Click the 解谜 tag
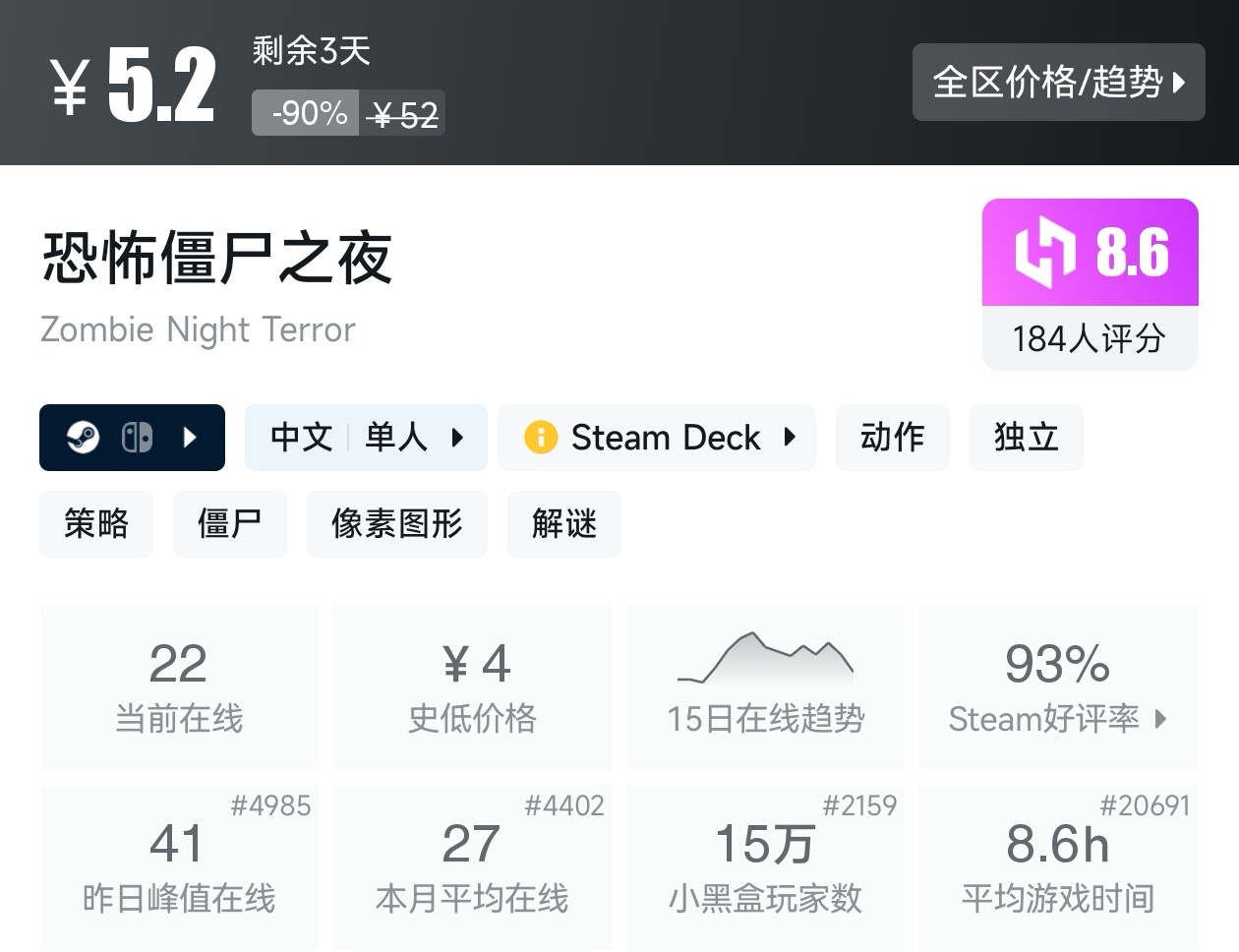This screenshot has height=952, width=1239. tap(563, 523)
